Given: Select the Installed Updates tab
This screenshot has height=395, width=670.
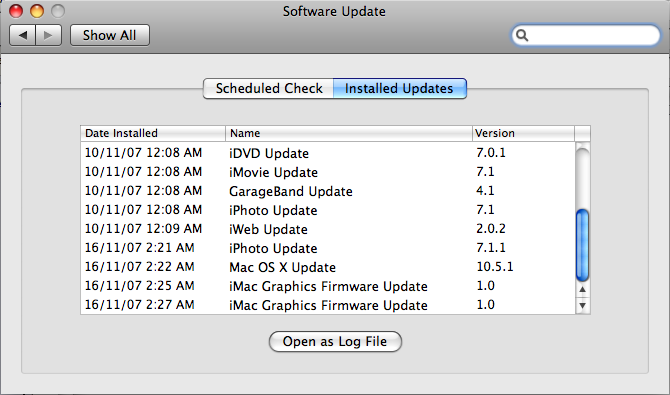Looking at the screenshot, I should pos(400,88).
